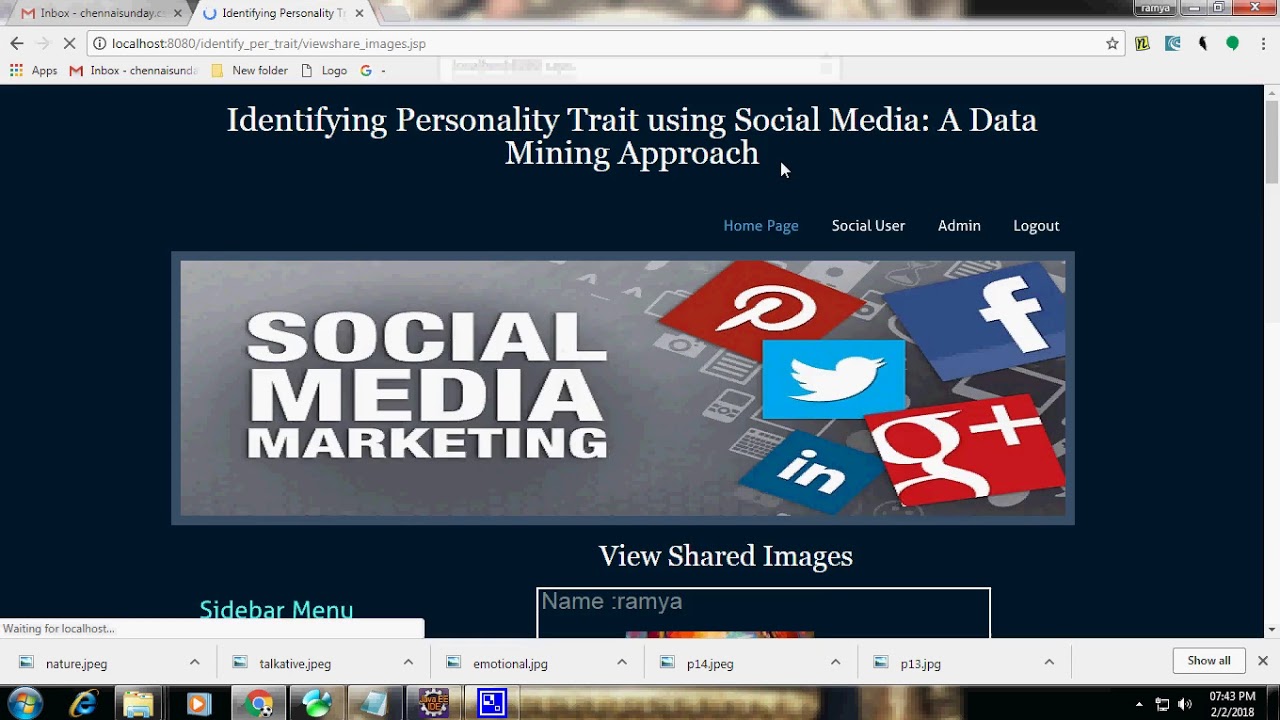Viewport: 1280px width, 720px height.
Task: Launch Internet Explorer from taskbar
Action: coord(84,704)
